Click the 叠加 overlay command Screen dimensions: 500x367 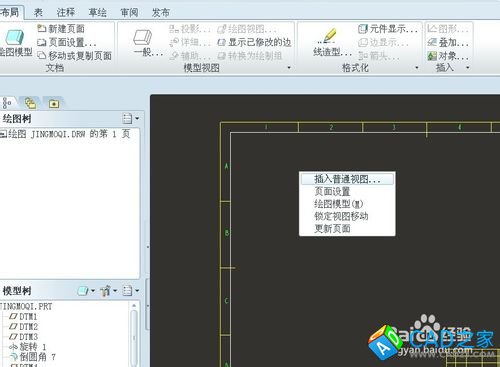(x=448, y=42)
